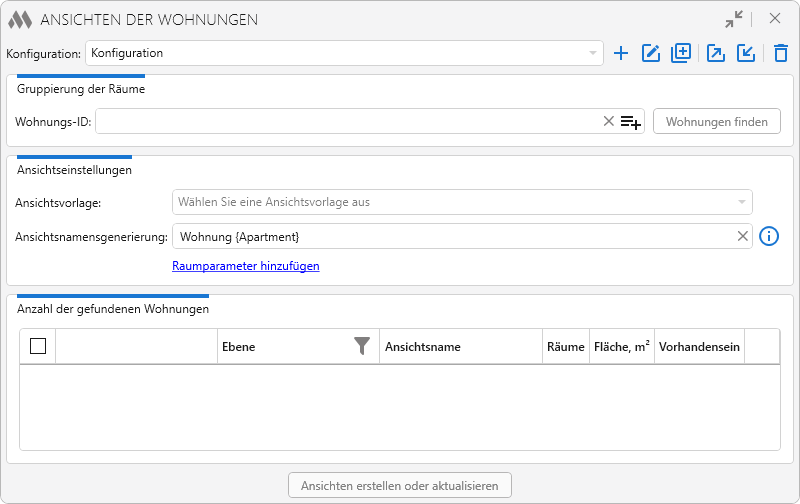The image size is (800, 504).
Task: Show info about view name generation
Action: tap(769, 236)
